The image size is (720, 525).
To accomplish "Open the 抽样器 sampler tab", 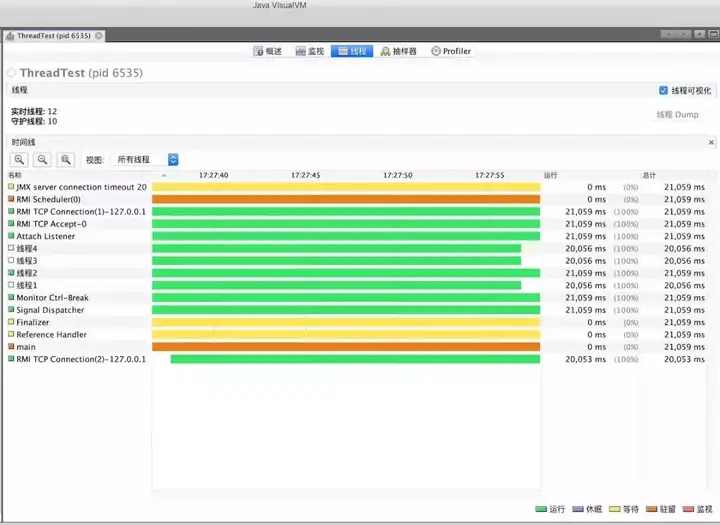I will (x=399, y=51).
